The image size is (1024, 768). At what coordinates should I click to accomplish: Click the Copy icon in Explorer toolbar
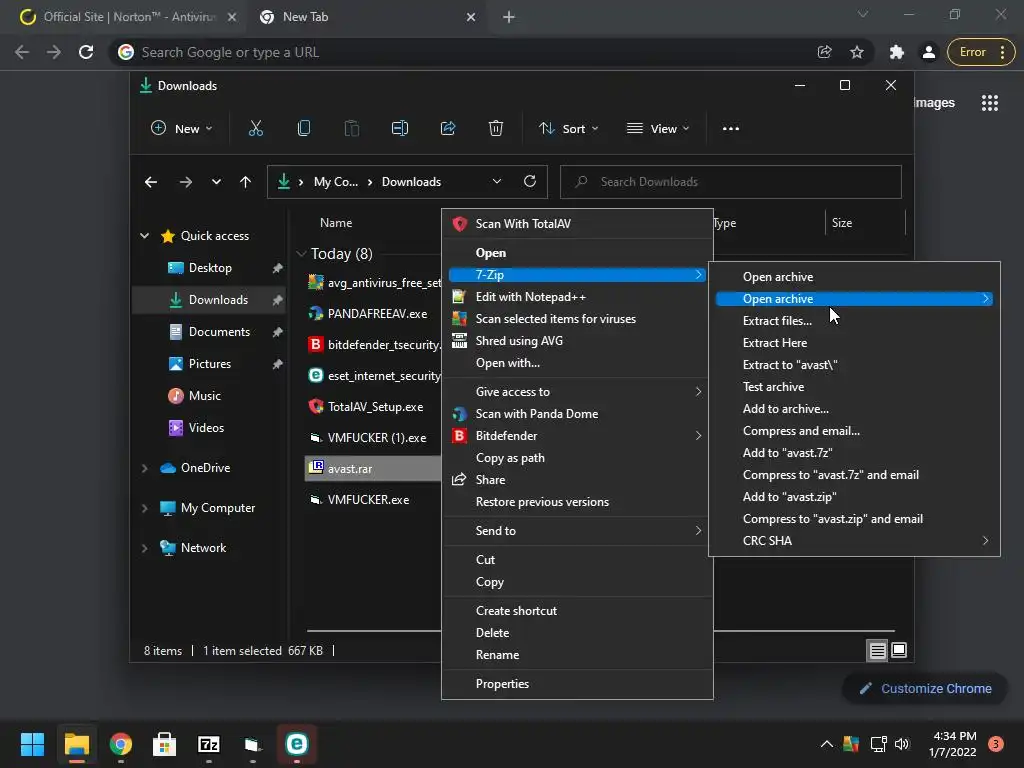click(304, 129)
